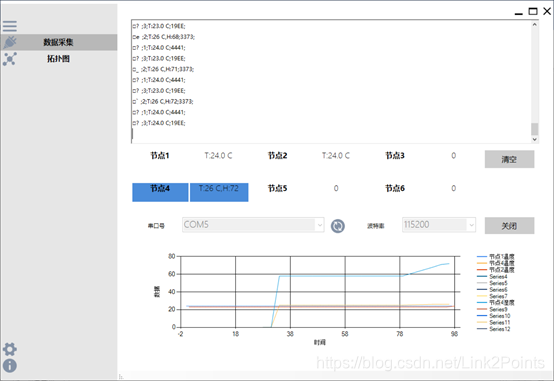Click the Series5 legend entry
The image size is (554, 381).
click(492, 283)
